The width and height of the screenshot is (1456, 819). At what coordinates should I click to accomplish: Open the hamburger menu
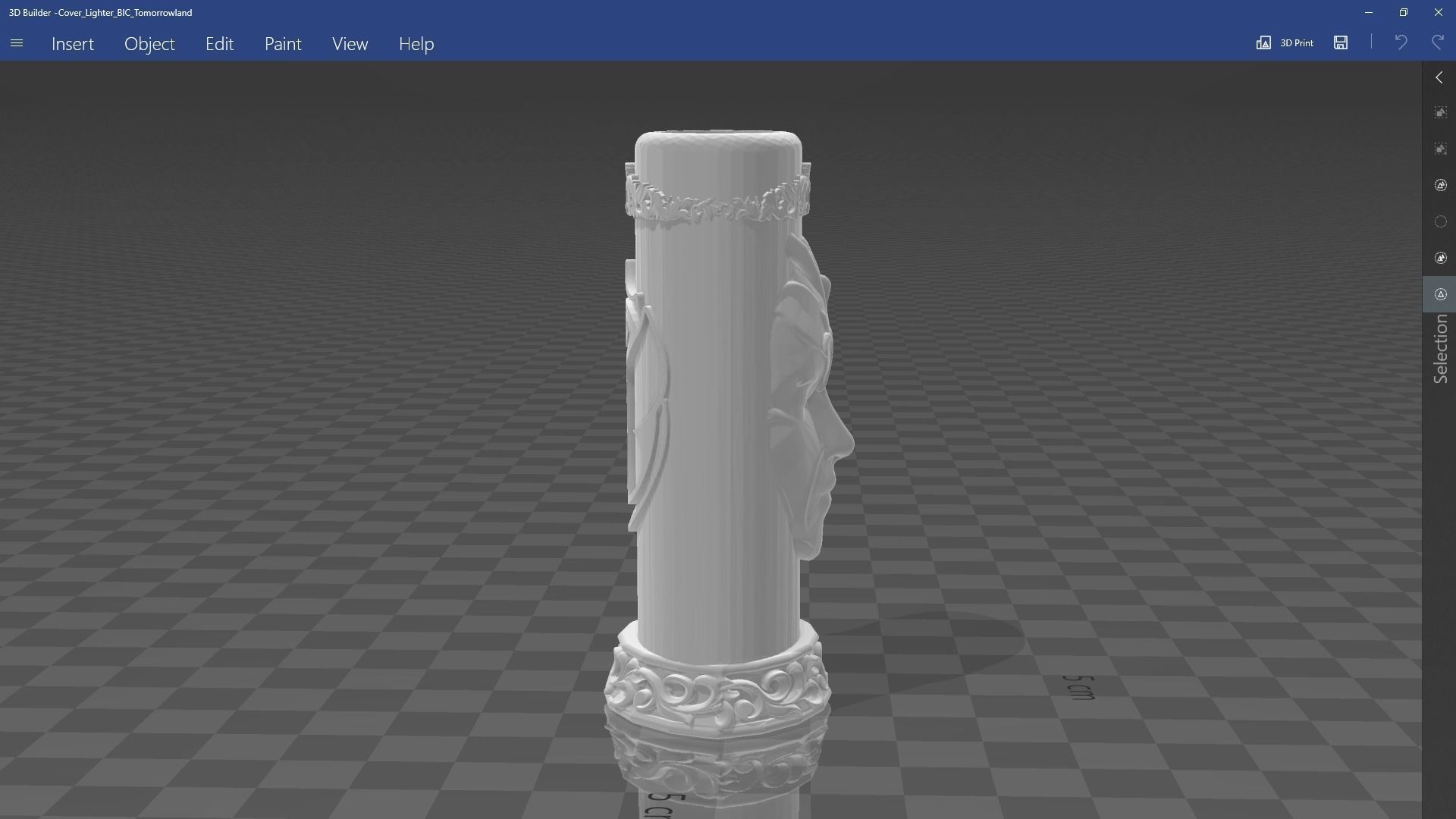[x=17, y=43]
